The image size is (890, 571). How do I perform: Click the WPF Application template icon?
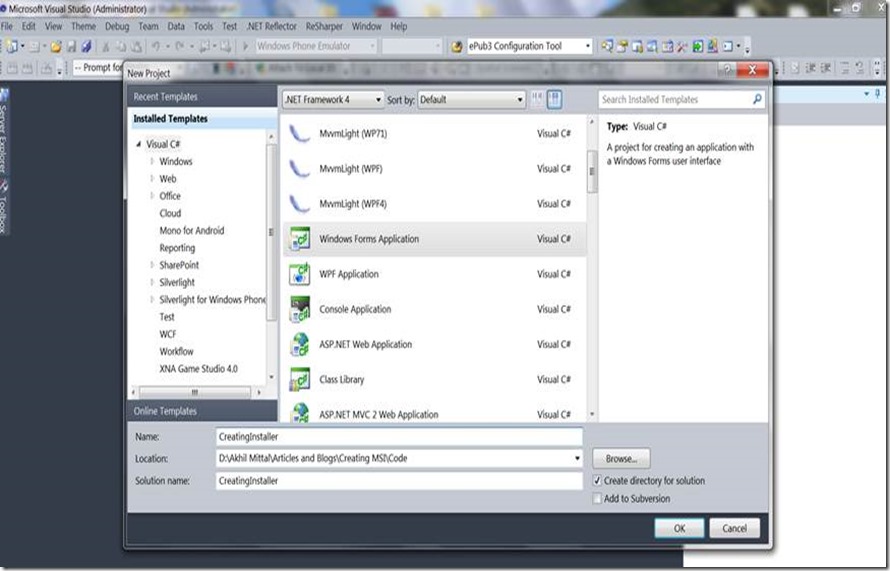click(299, 275)
